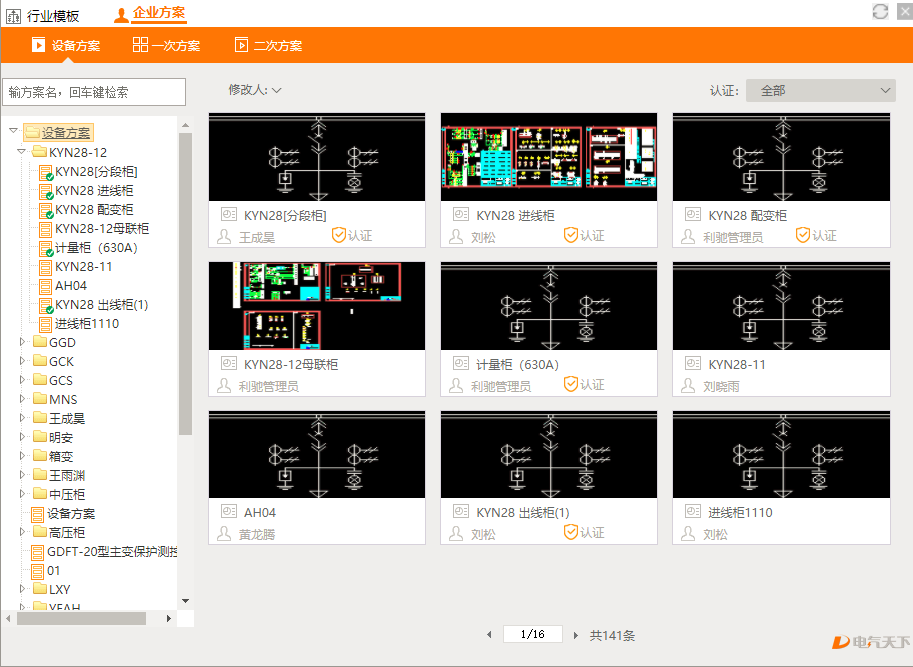Click the 中压柜 folder icon
The width and height of the screenshot is (913, 667).
[40, 494]
